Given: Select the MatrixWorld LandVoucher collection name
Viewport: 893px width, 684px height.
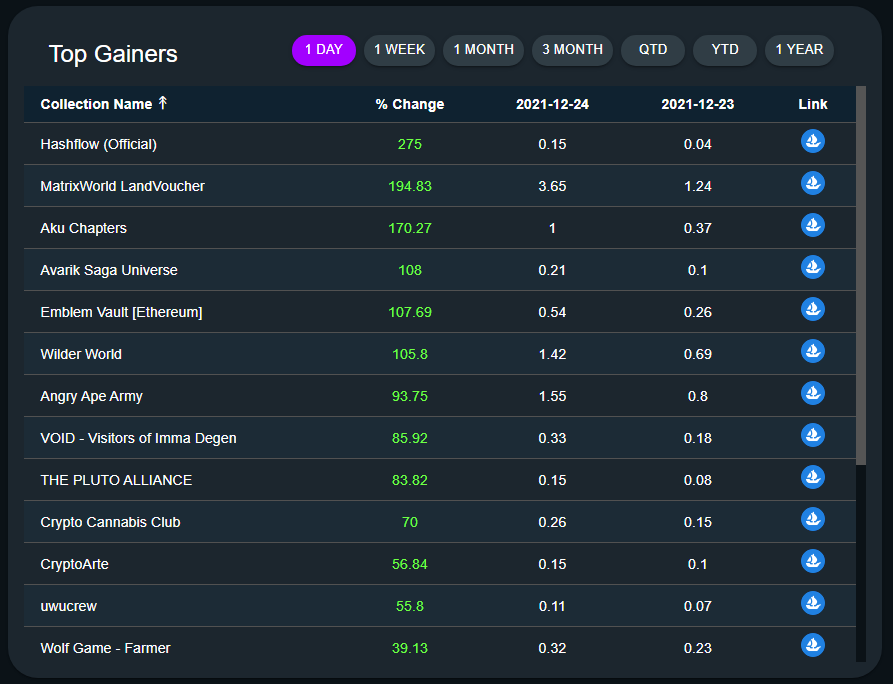Looking at the screenshot, I should [x=122, y=186].
